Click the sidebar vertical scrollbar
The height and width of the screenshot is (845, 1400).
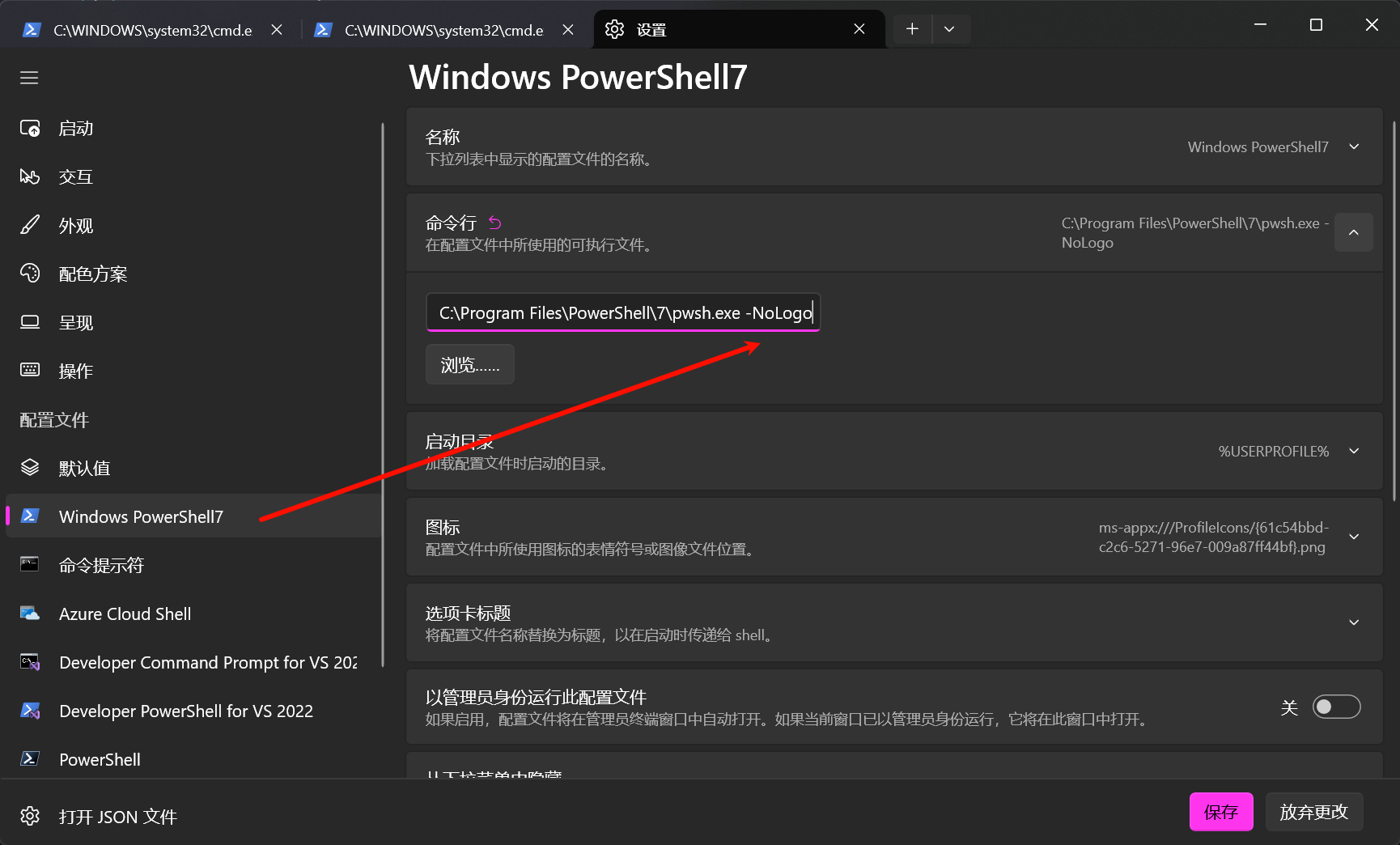[x=383, y=395]
